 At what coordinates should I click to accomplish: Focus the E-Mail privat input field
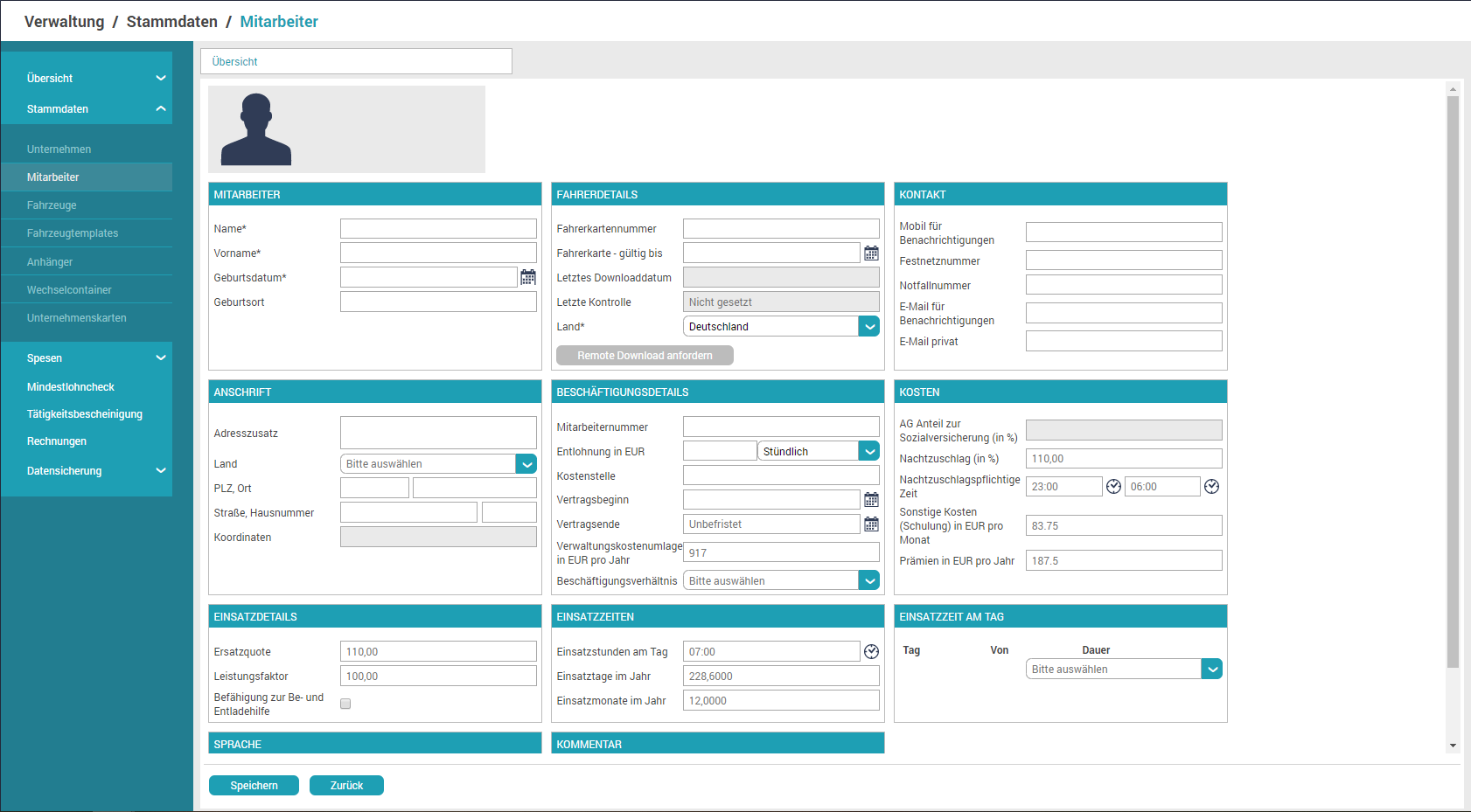coord(1124,340)
